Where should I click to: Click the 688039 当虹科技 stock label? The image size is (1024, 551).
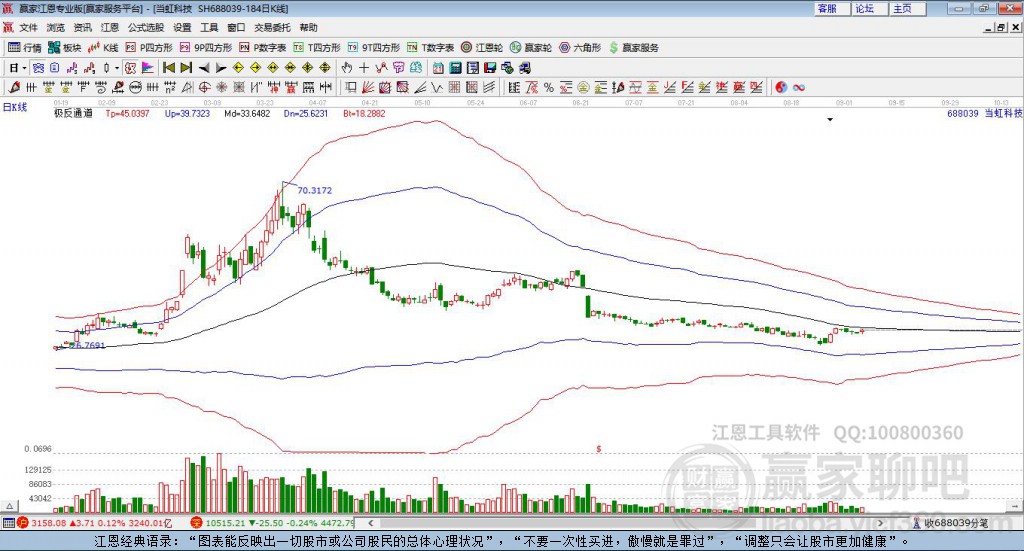pos(985,114)
